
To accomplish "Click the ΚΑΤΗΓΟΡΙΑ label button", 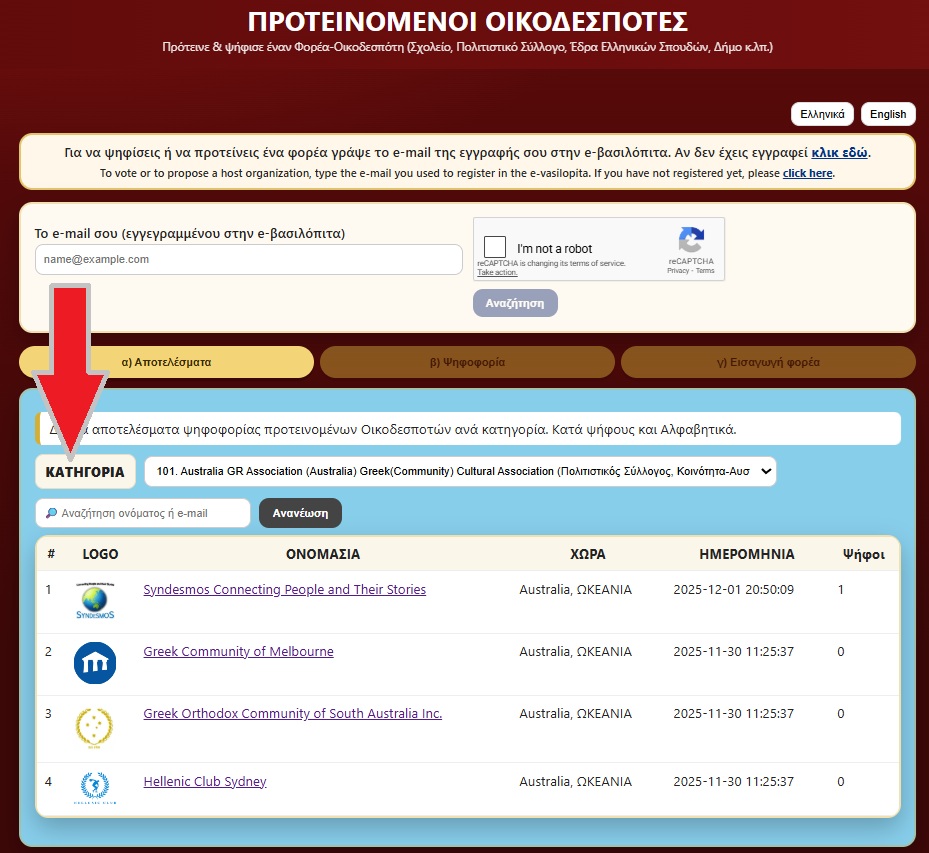I will [85, 472].
